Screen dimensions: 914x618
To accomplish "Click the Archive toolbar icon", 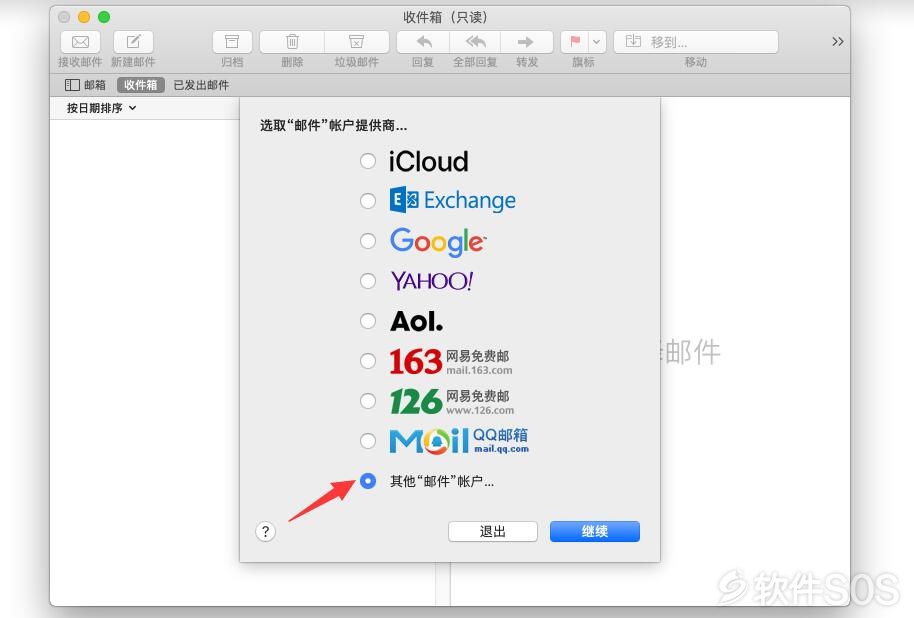I will 232,42.
